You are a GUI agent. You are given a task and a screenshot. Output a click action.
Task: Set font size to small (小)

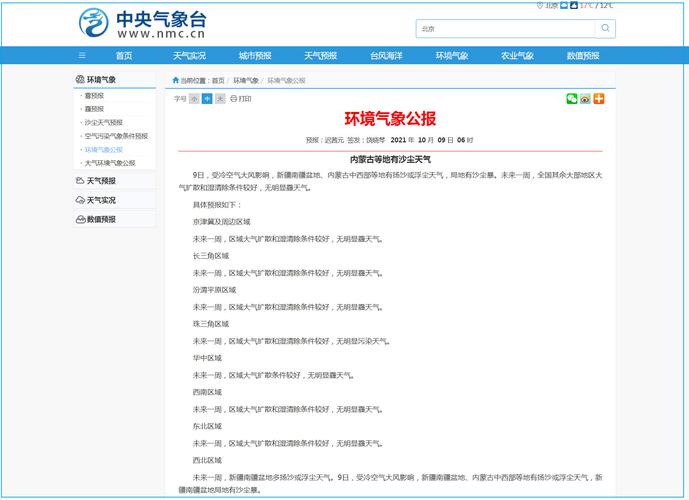point(194,98)
